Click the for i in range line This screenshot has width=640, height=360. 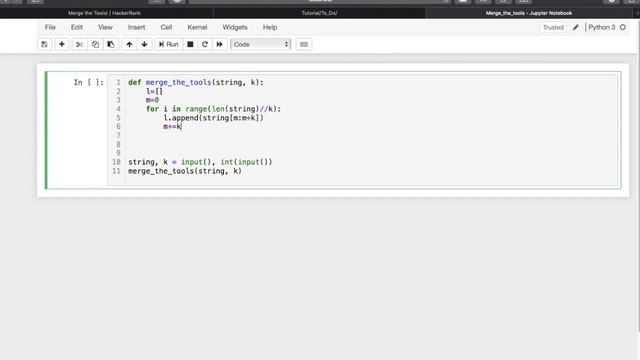[x=213, y=109]
